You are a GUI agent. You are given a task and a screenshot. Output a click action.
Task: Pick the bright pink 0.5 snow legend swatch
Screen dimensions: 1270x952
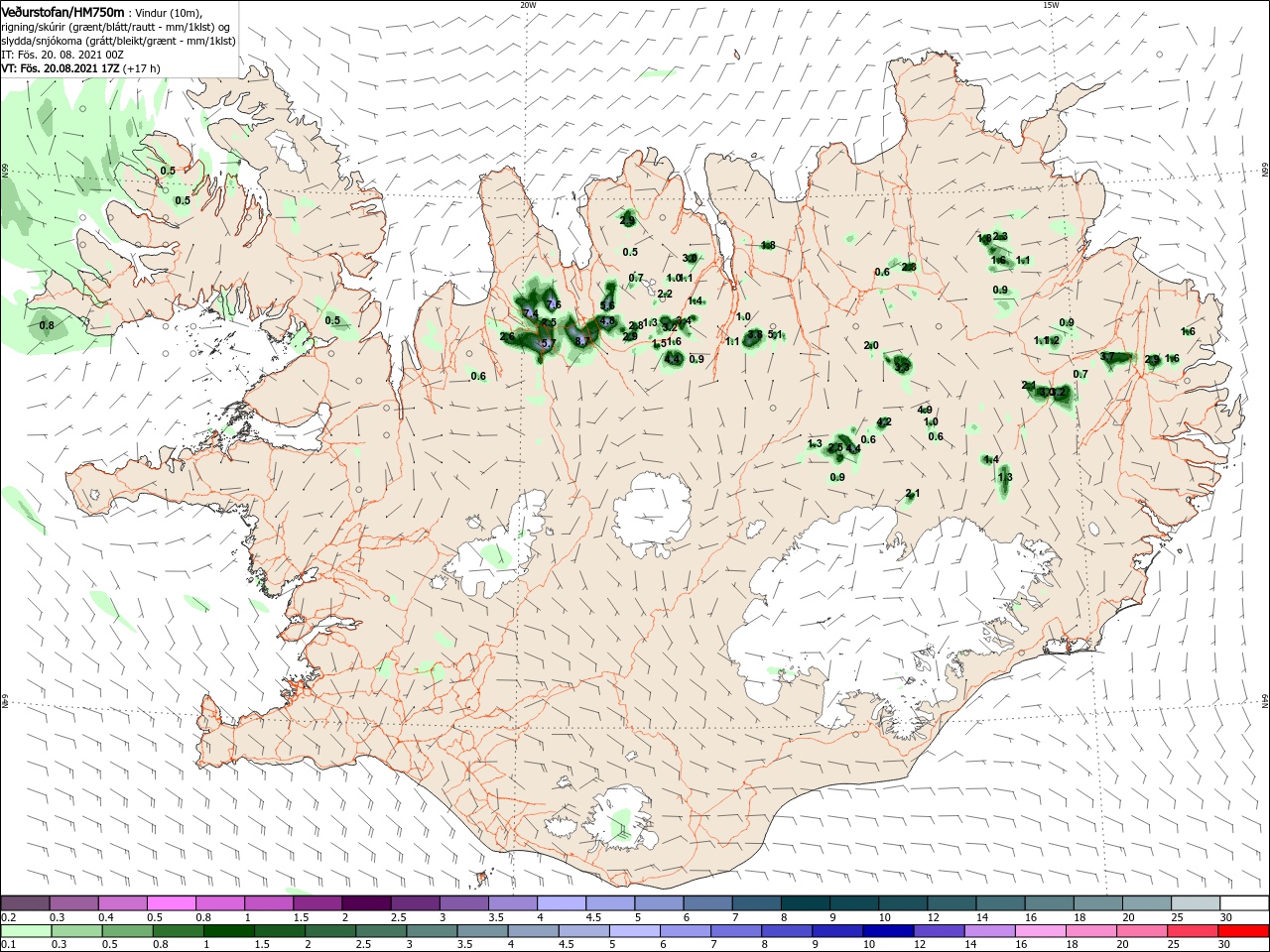171,903
